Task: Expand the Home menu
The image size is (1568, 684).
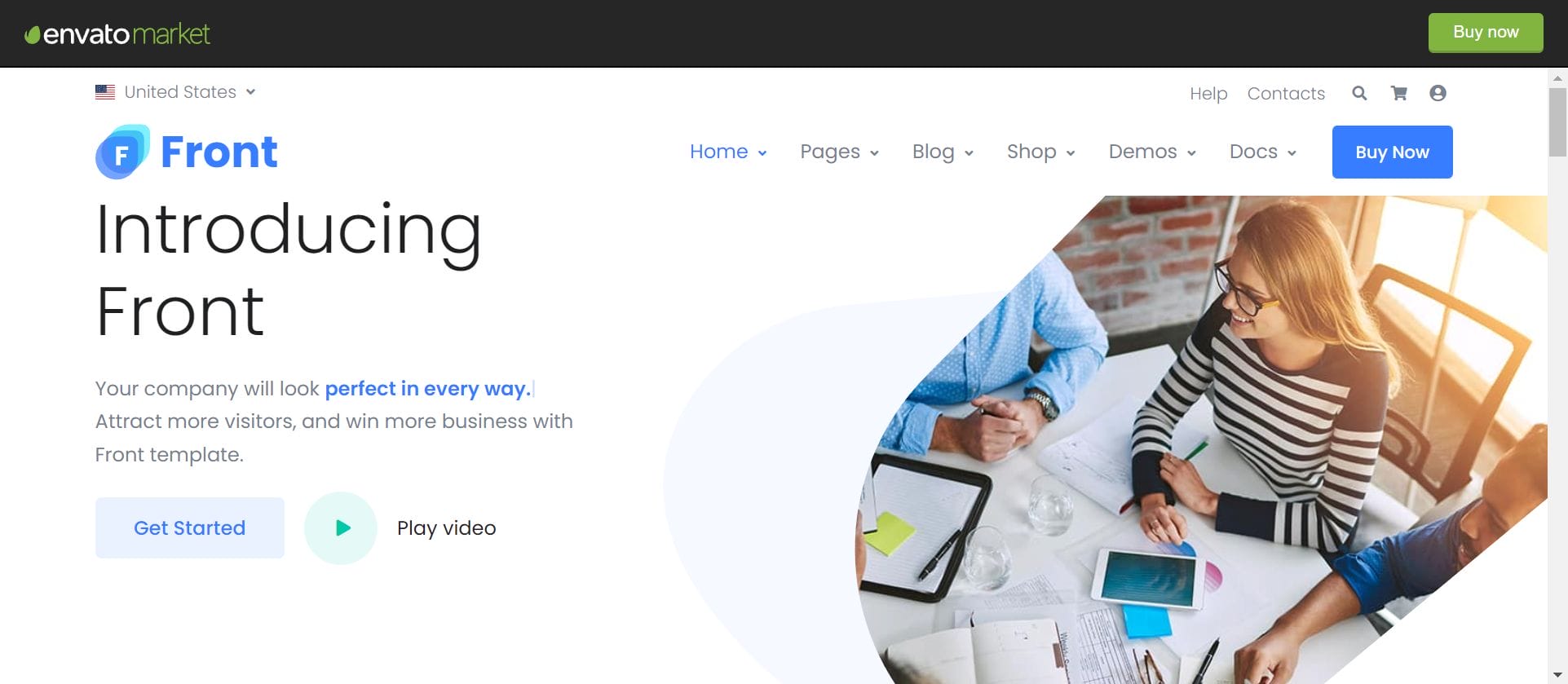Action: 728,152
